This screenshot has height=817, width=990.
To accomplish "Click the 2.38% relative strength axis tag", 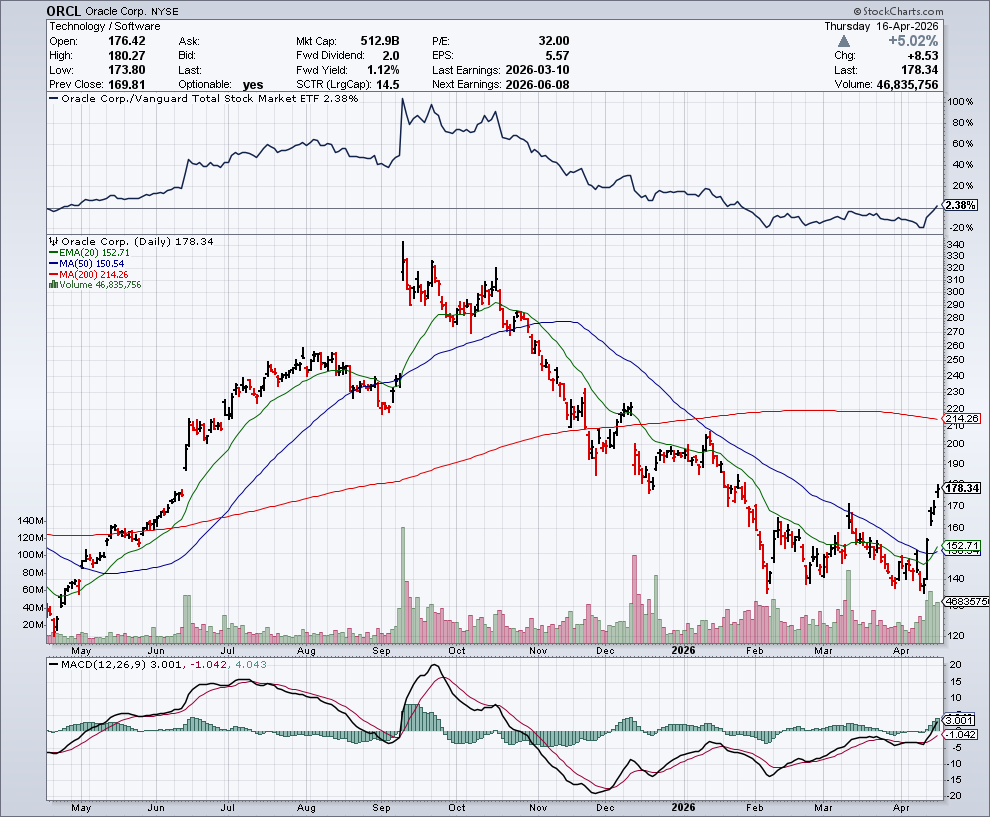I will coord(960,206).
